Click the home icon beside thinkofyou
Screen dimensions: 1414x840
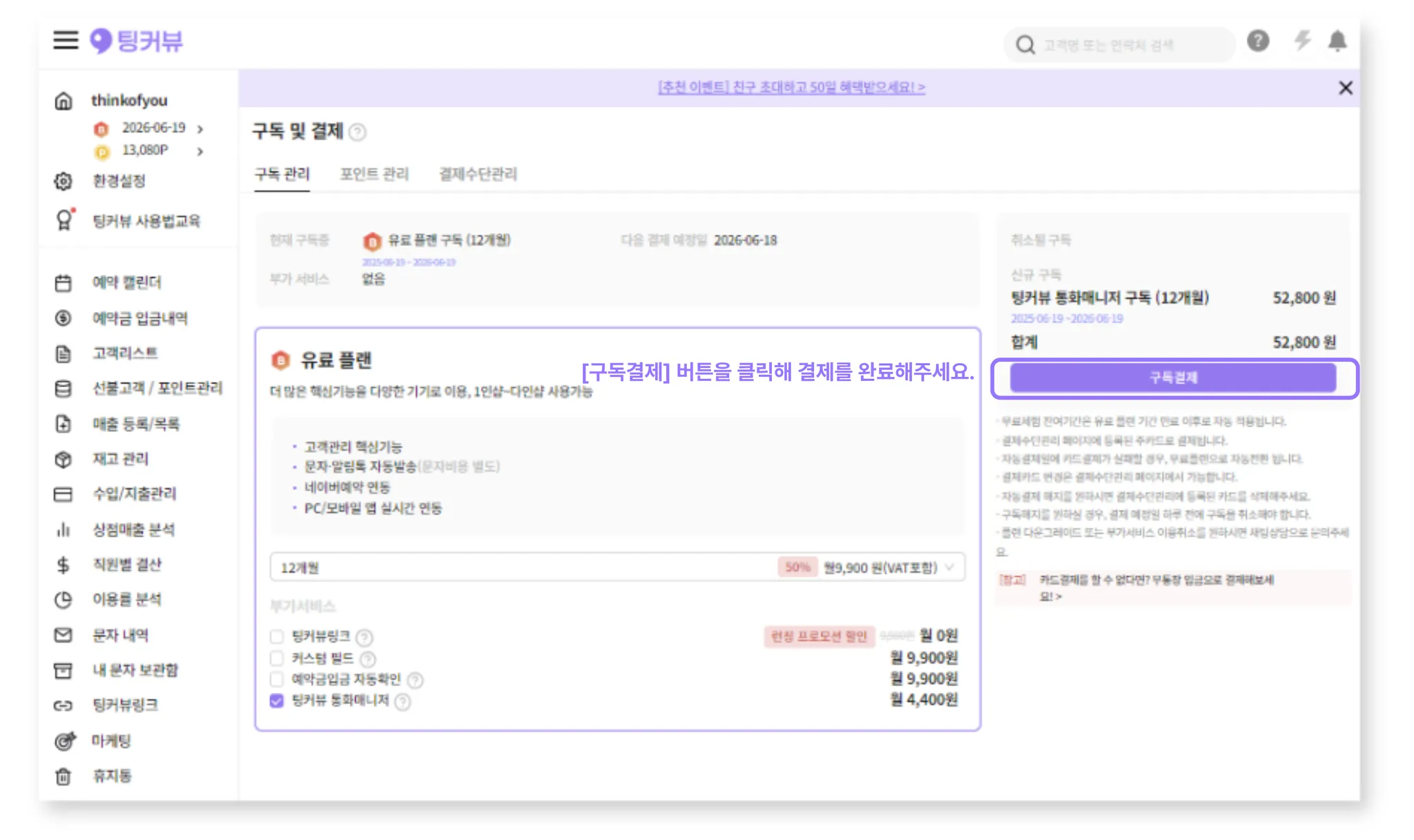click(63, 101)
